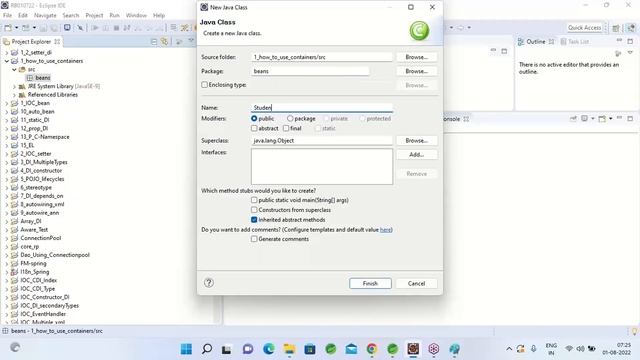Image resolution: width=640 pixels, height=360 pixels.
Task: Expand the 1_2_setter_di project
Action: pyautogui.click(x=7, y=53)
